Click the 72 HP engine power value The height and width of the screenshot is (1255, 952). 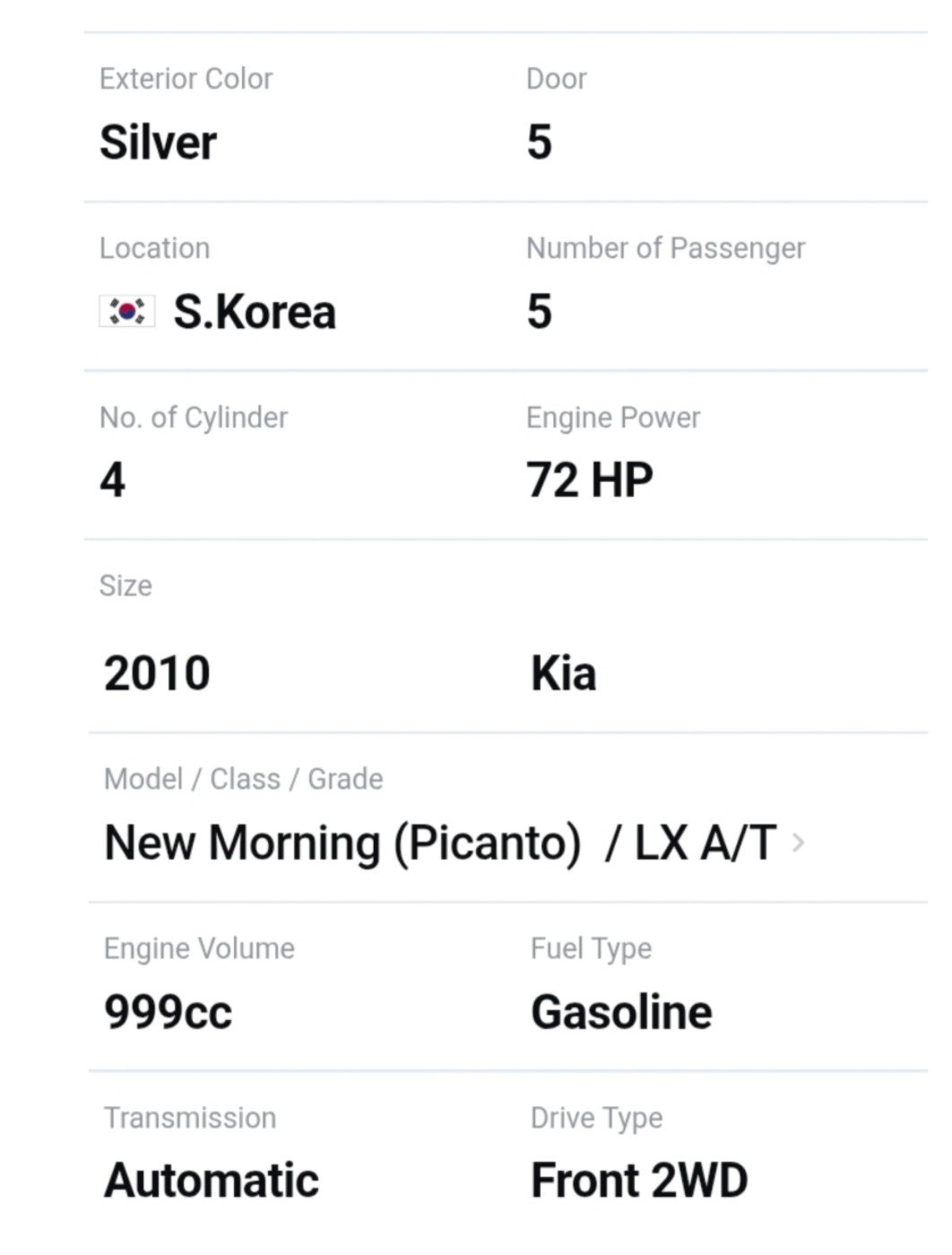[x=589, y=480]
